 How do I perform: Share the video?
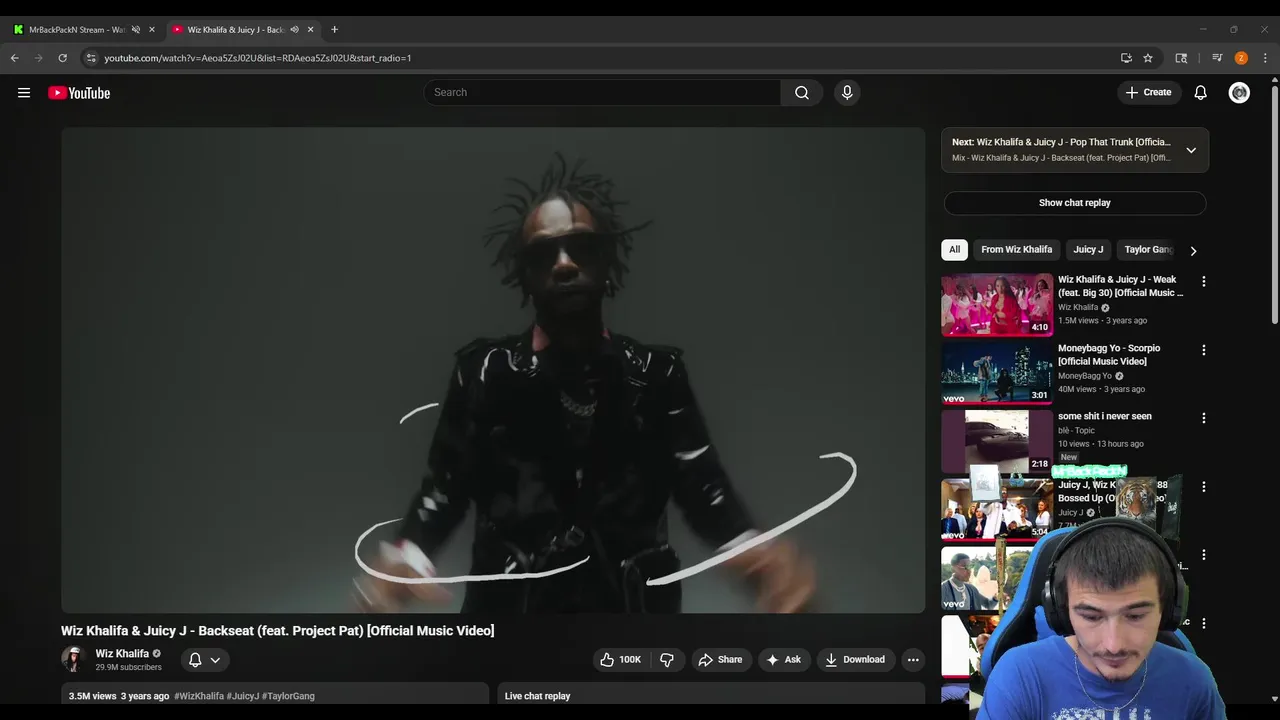coord(720,659)
